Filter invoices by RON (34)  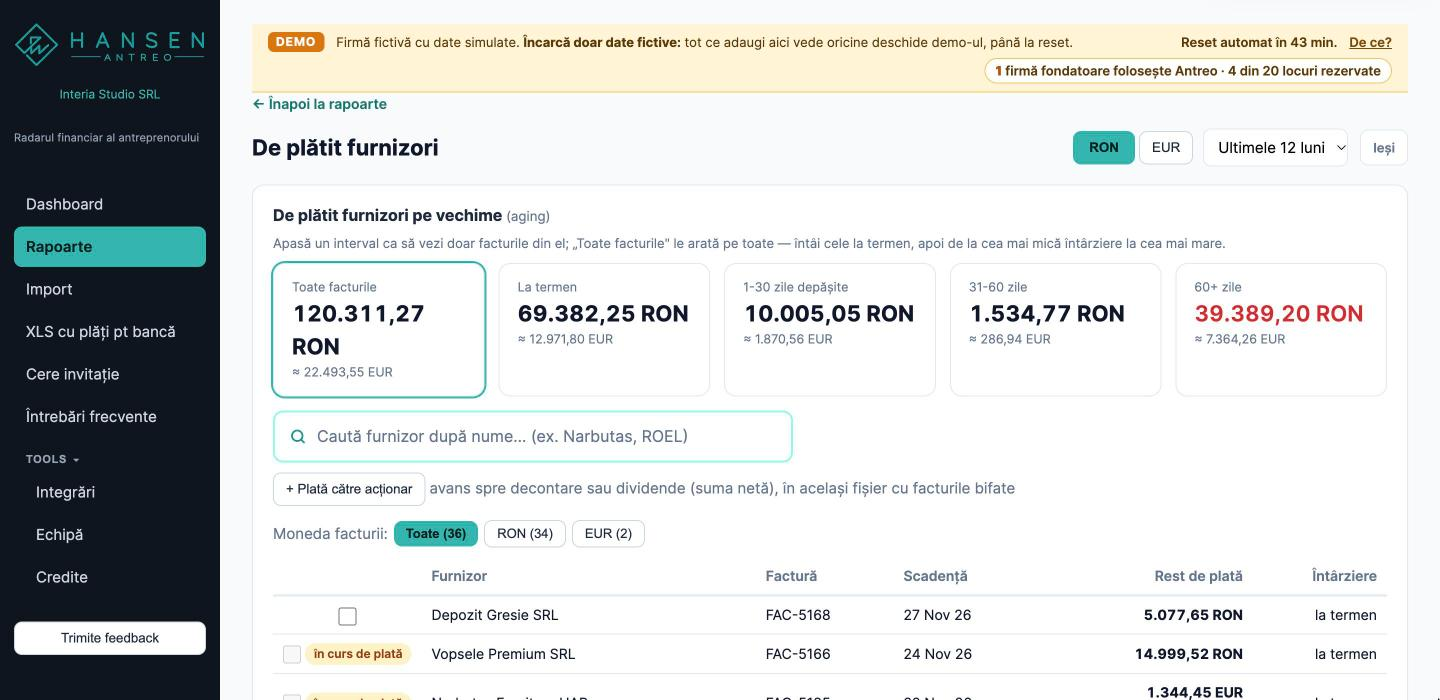pyautogui.click(x=525, y=534)
